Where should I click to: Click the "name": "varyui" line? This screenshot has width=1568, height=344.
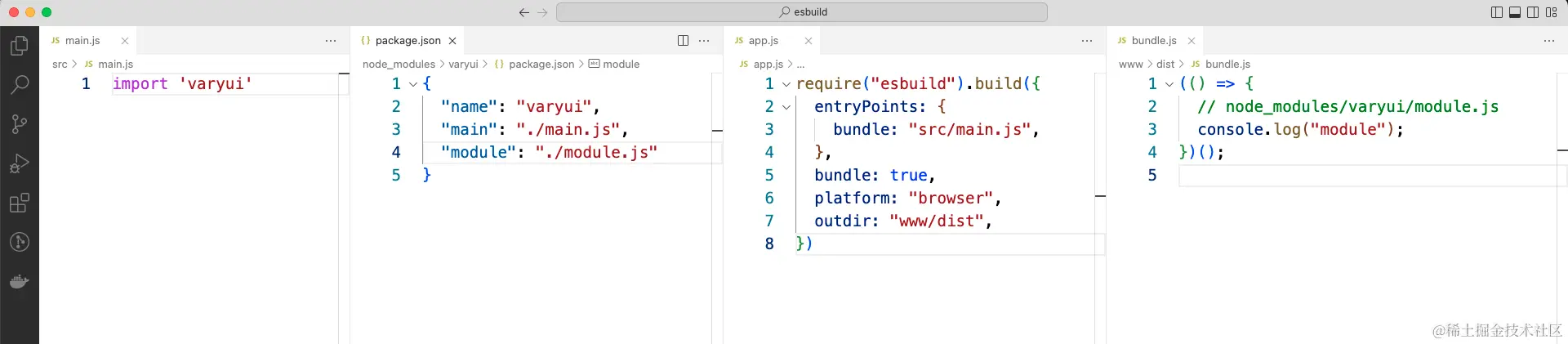519,106
